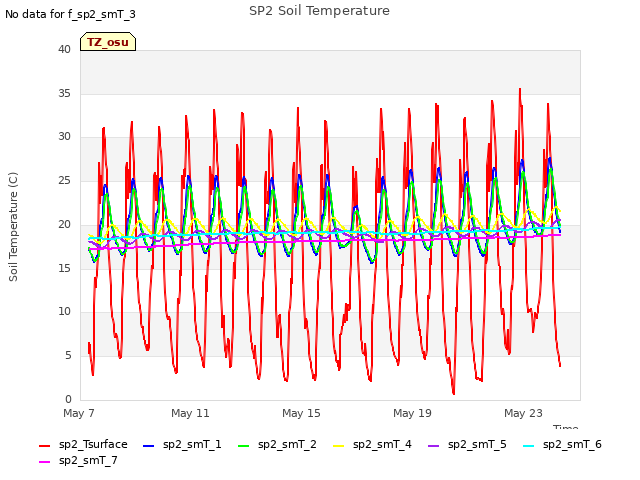Click the cyan sp2_smT_6 legend swatch

(529, 446)
